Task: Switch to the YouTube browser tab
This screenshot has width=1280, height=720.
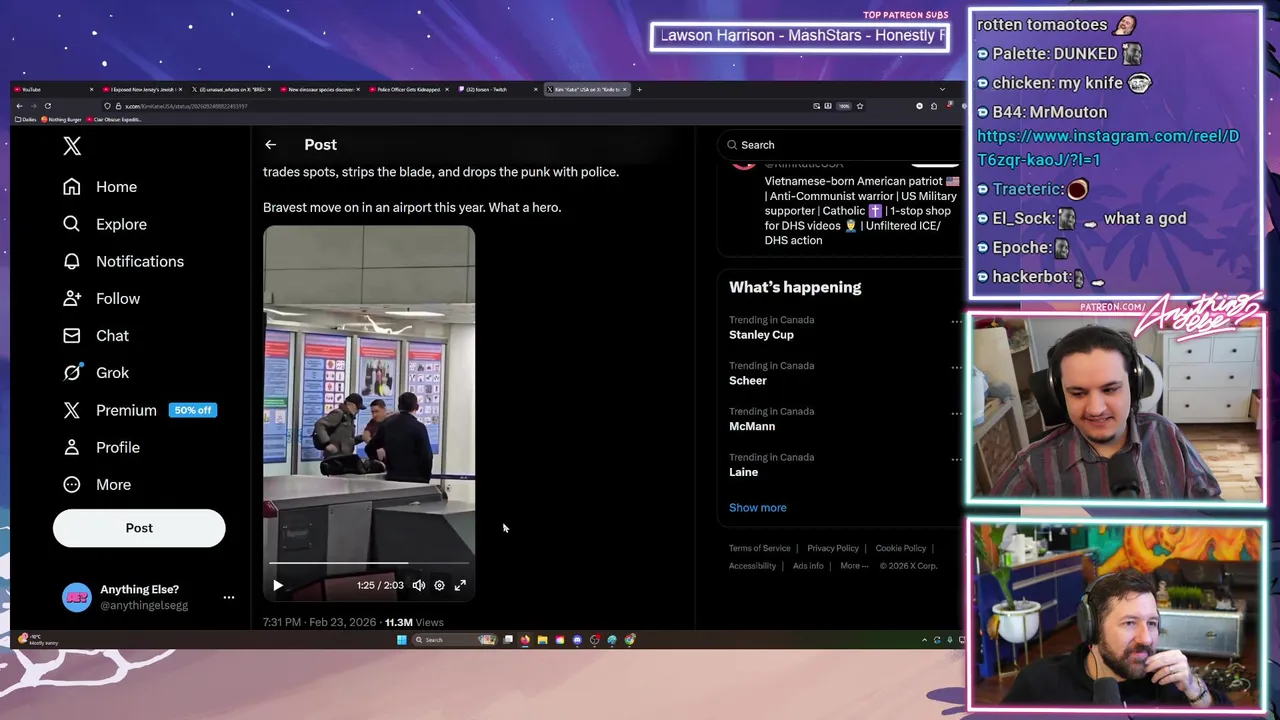Action: [x=53, y=89]
